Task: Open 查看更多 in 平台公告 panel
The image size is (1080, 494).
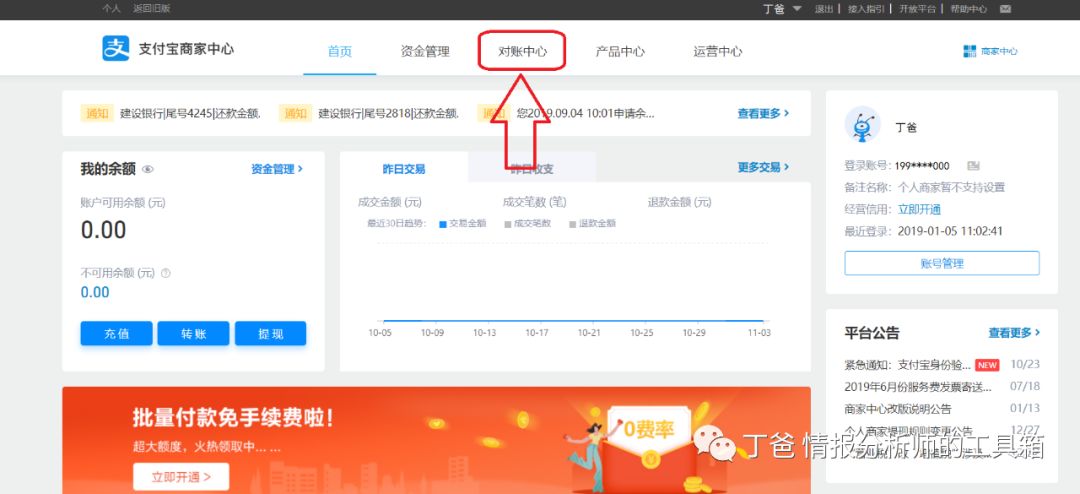Action: 1014,333
